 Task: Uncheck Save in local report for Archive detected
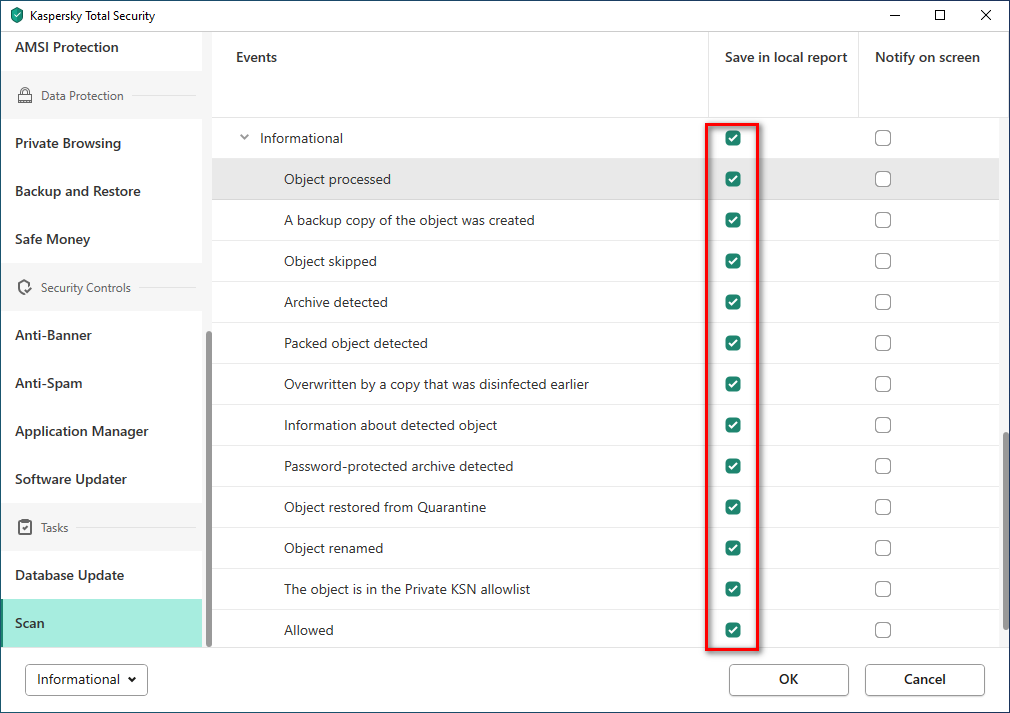(732, 302)
